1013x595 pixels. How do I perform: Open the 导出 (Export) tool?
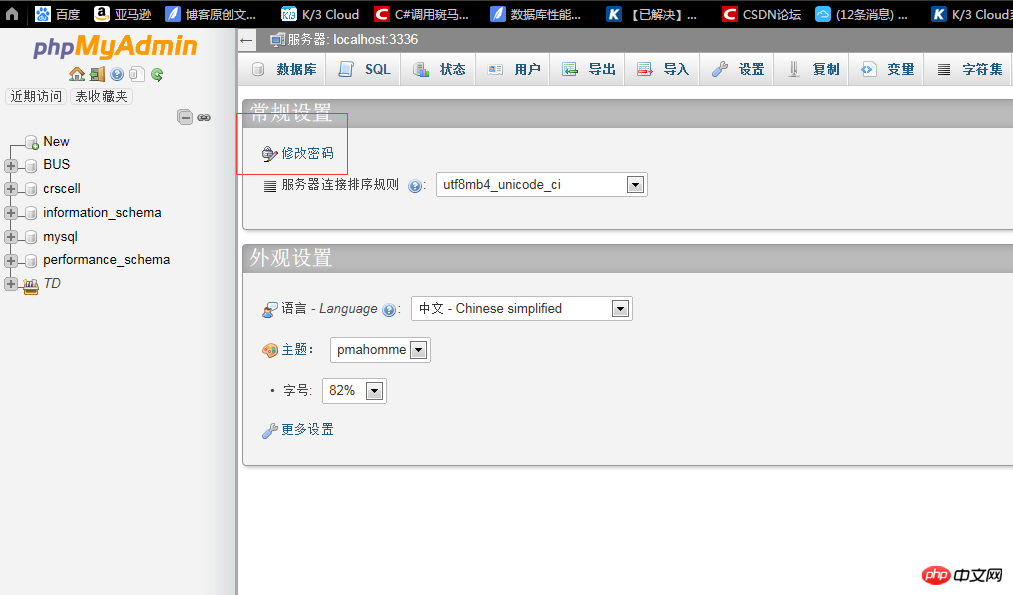pos(586,68)
